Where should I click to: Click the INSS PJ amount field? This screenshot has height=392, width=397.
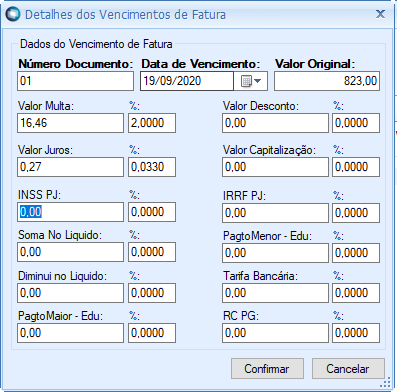(70, 212)
